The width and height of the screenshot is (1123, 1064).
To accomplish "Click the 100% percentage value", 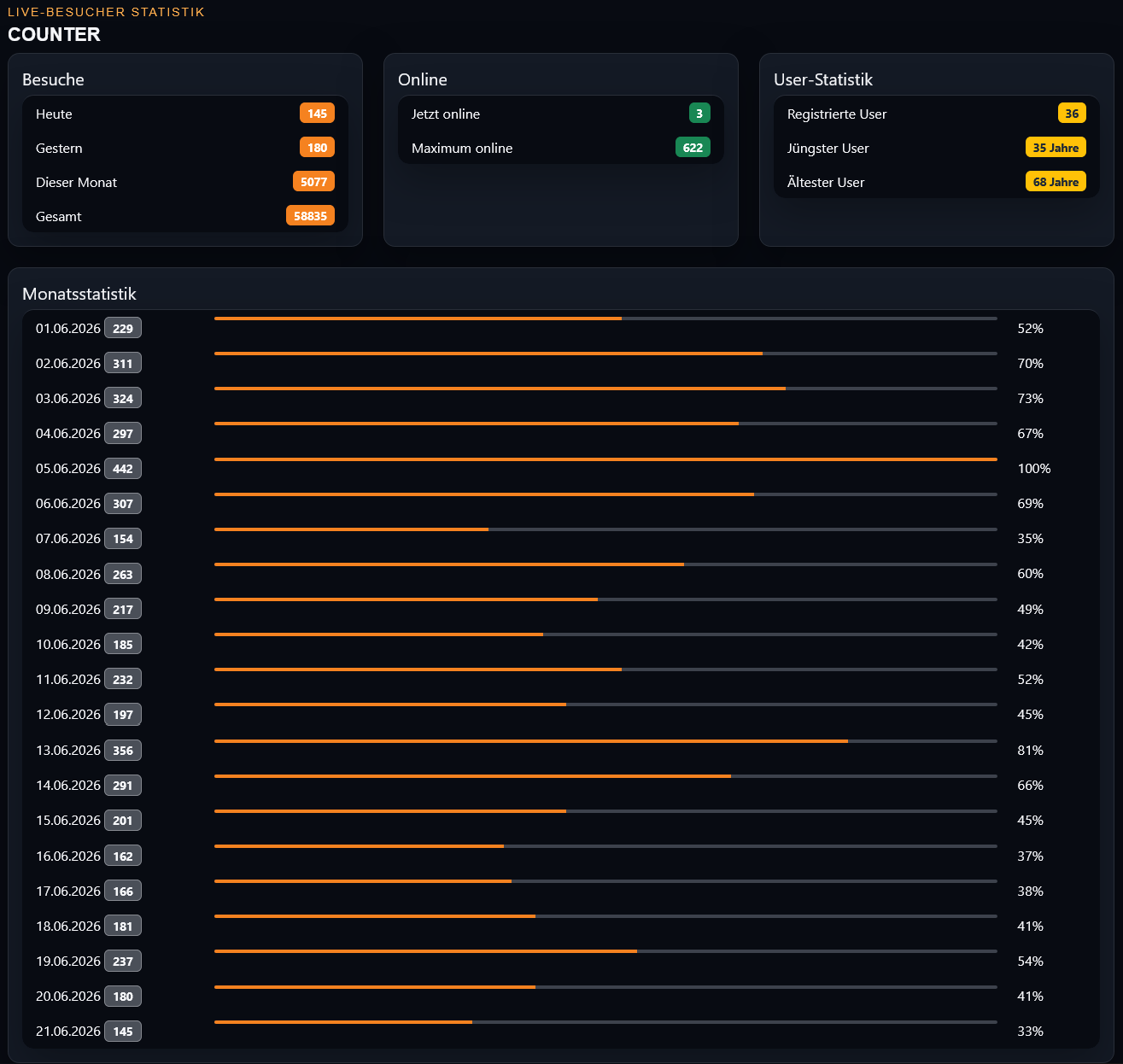I will pyautogui.click(x=1034, y=469).
